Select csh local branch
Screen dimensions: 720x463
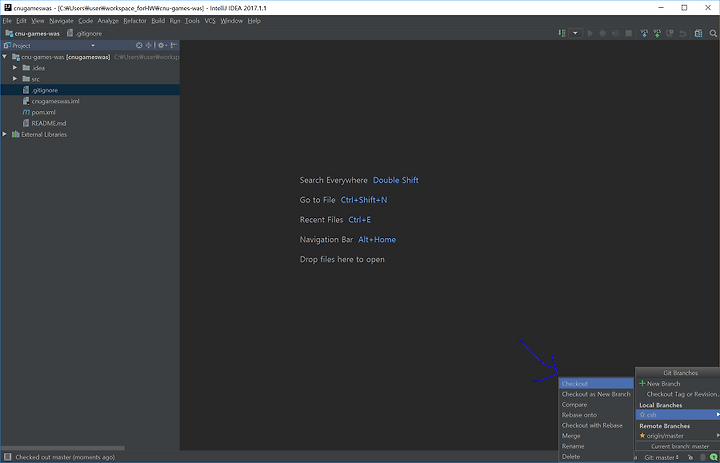click(x=678, y=415)
